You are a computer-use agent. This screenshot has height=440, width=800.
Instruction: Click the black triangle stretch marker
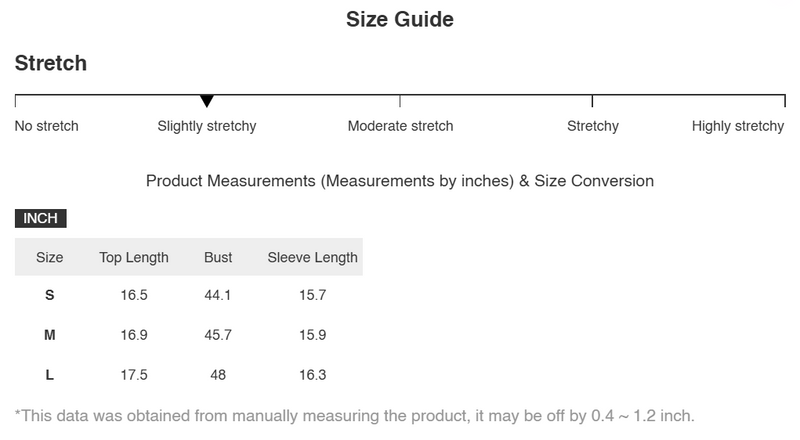tap(207, 101)
